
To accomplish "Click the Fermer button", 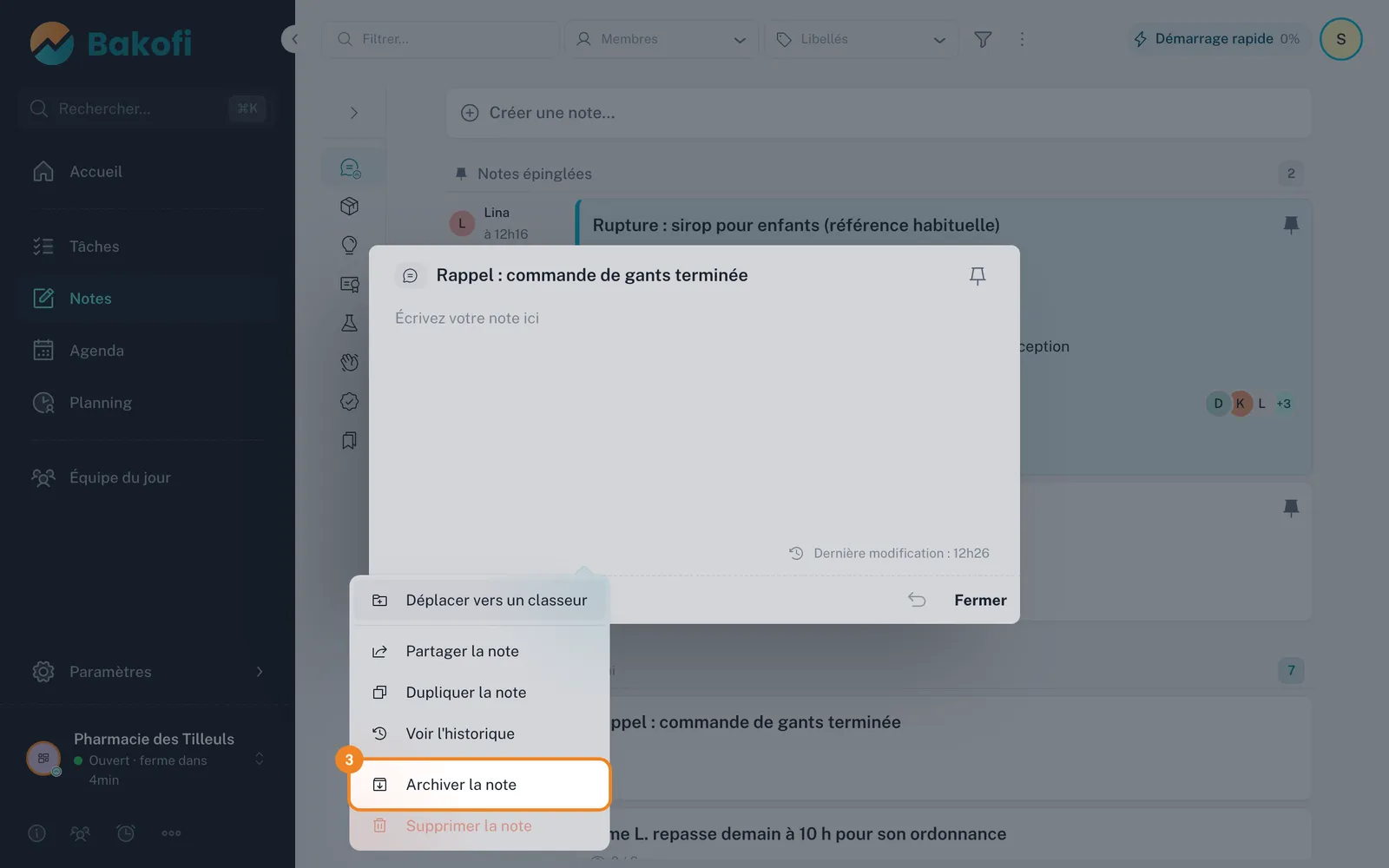I will [x=980, y=601].
